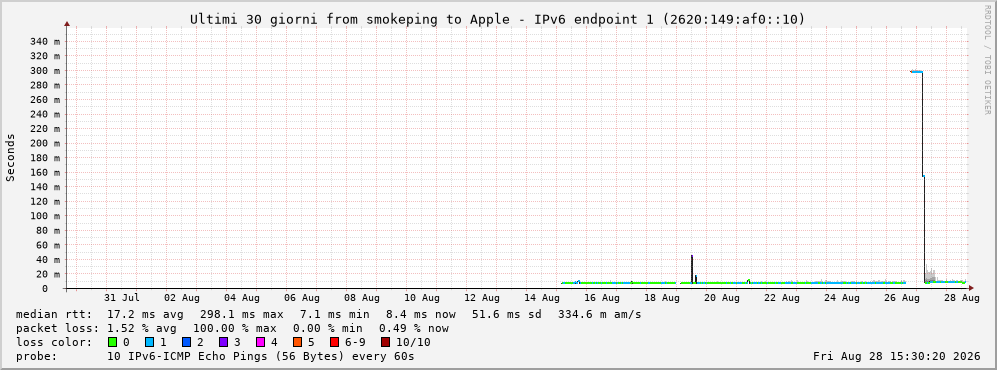The height and width of the screenshot is (370, 997).
Task: Click the packet loss statistics line
Action: click(x=232, y=328)
